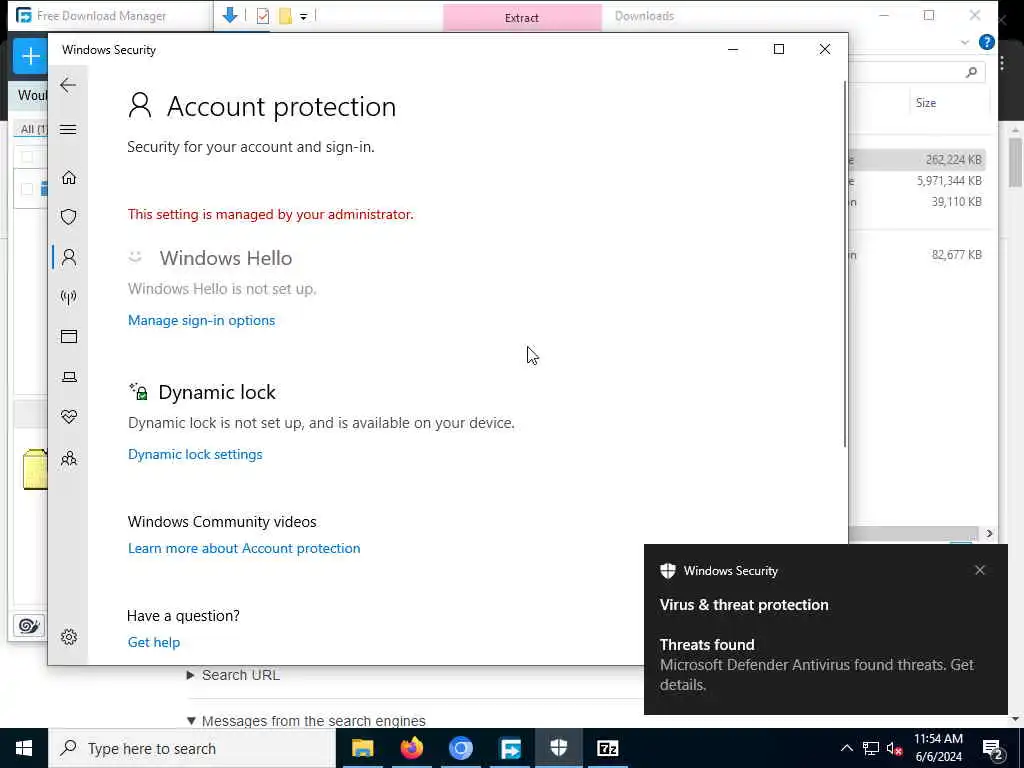Click the properties checkmark icon in Explorer toolbar
This screenshot has width=1024, height=768.
click(x=263, y=16)
